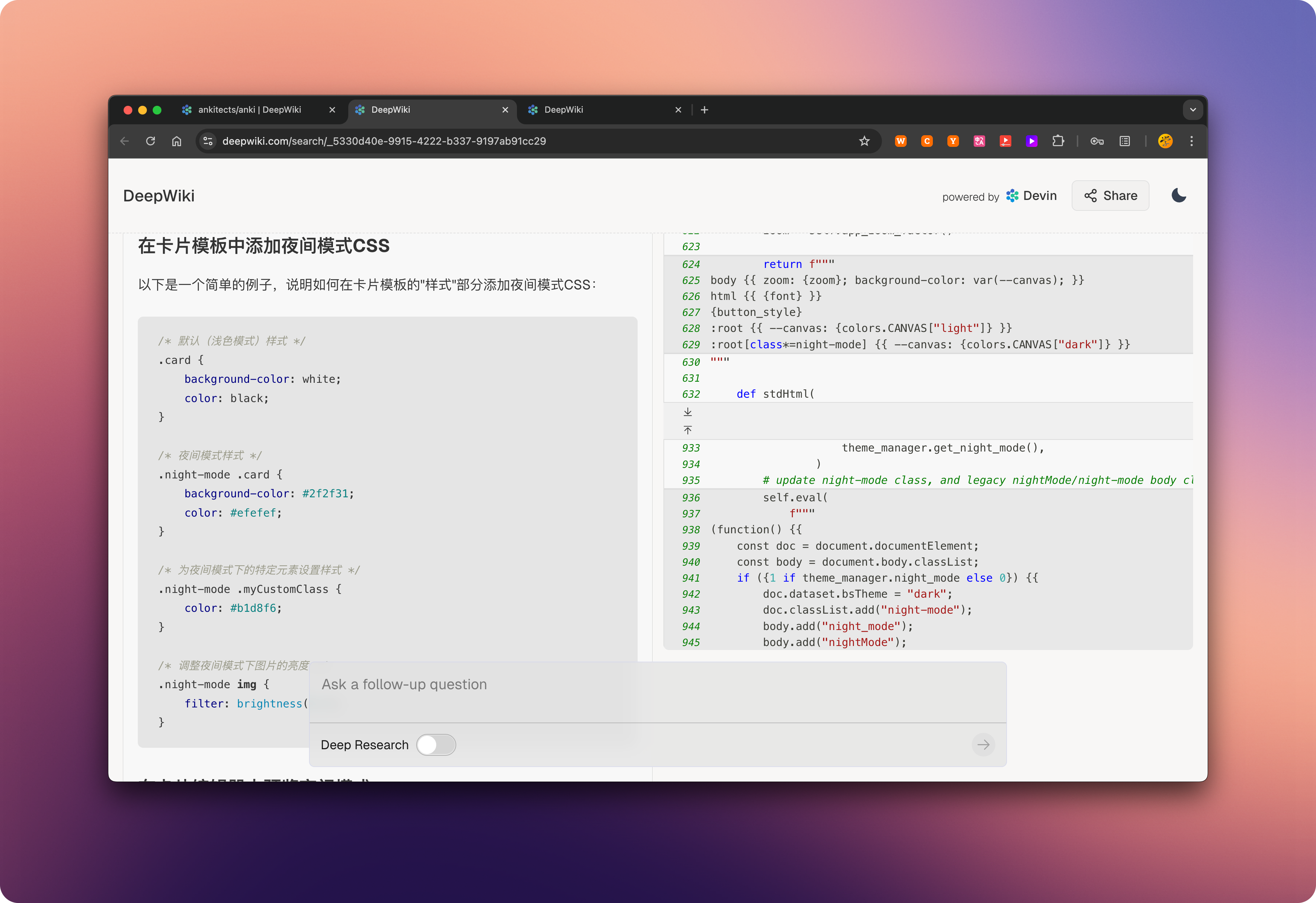Click the .night-mode .myCustomClass selector

coord(250,589)
